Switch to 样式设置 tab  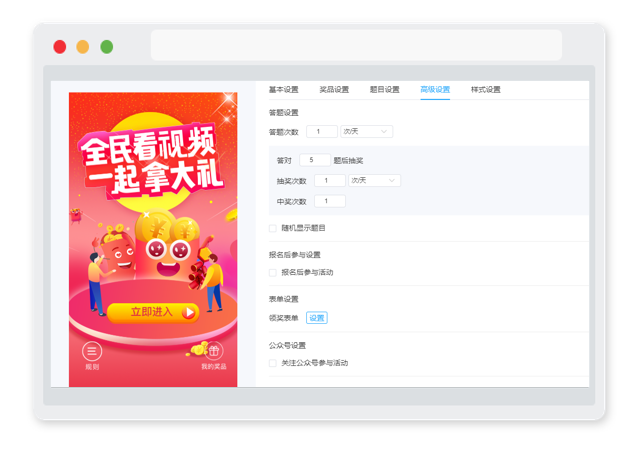point(485,90)
